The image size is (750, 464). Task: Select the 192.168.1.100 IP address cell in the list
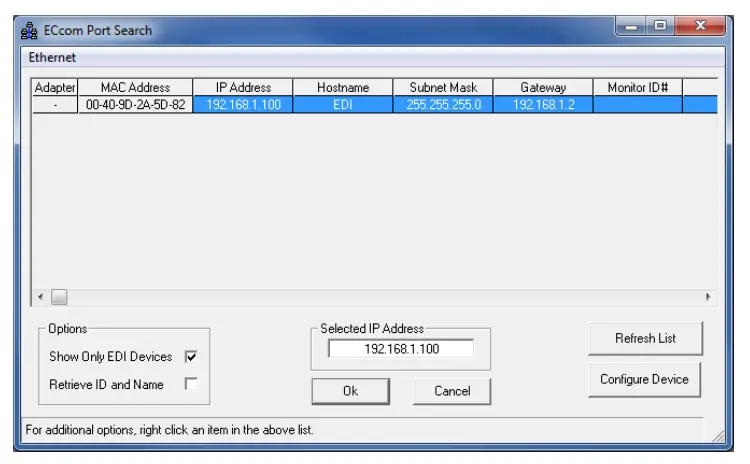pos(243,105)
